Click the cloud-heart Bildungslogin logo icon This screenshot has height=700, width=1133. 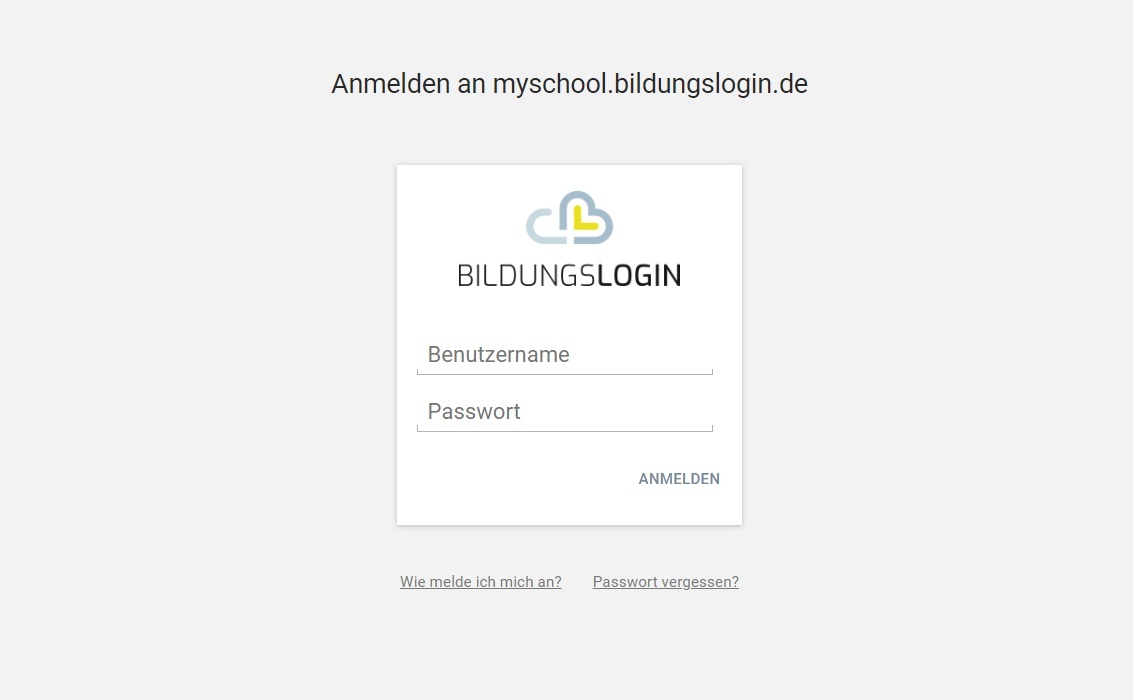click(569, 217)
